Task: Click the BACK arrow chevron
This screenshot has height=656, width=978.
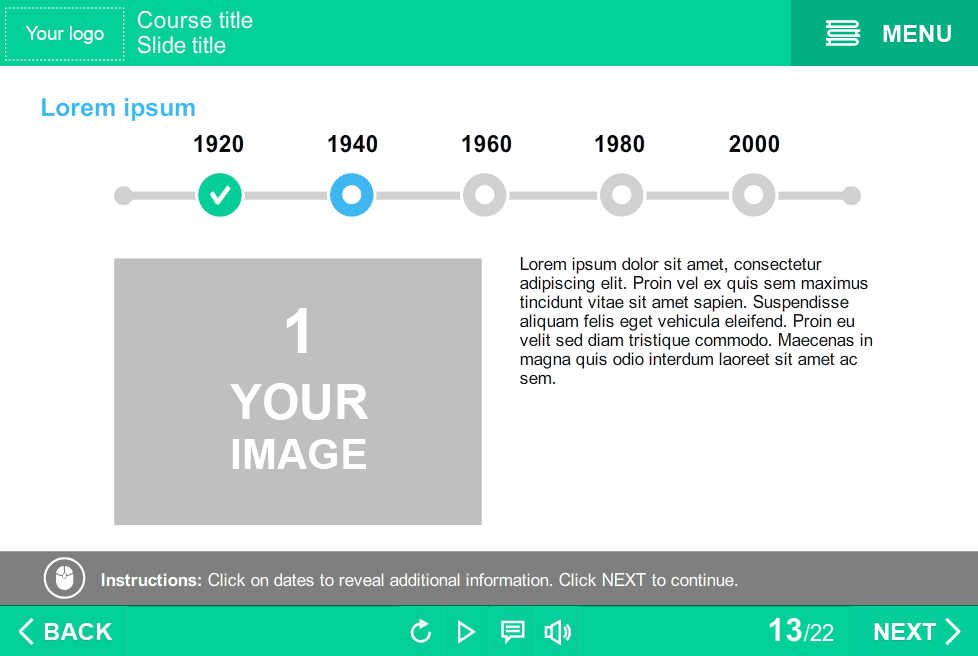Action: (x=26, y=631)
